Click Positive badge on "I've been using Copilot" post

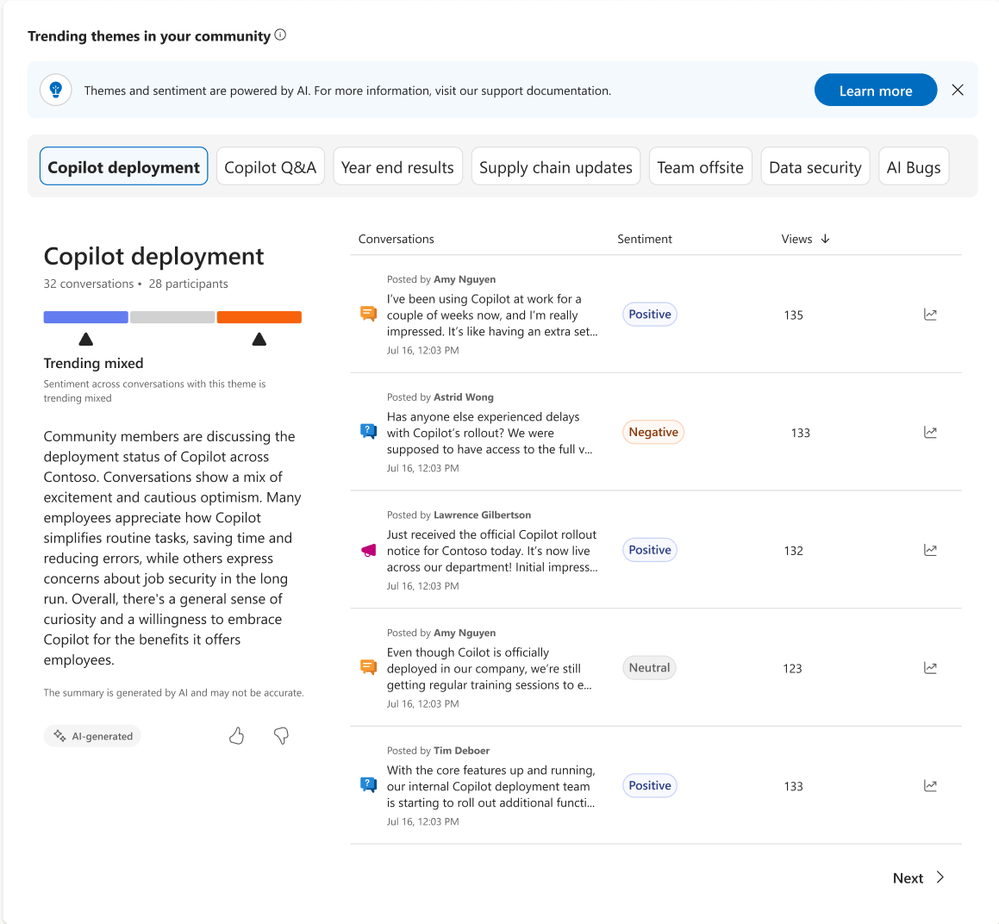pyautogui.click(x=650, y=314)
